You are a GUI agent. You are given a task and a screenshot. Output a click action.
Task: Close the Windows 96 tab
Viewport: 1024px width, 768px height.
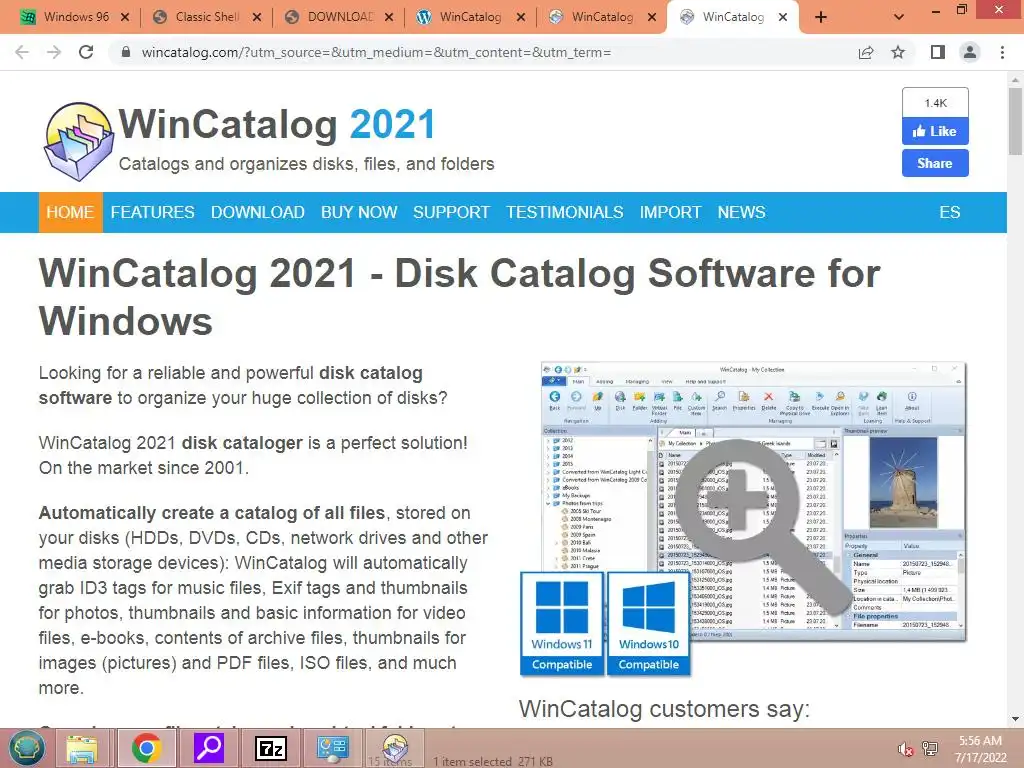point(125,17)
